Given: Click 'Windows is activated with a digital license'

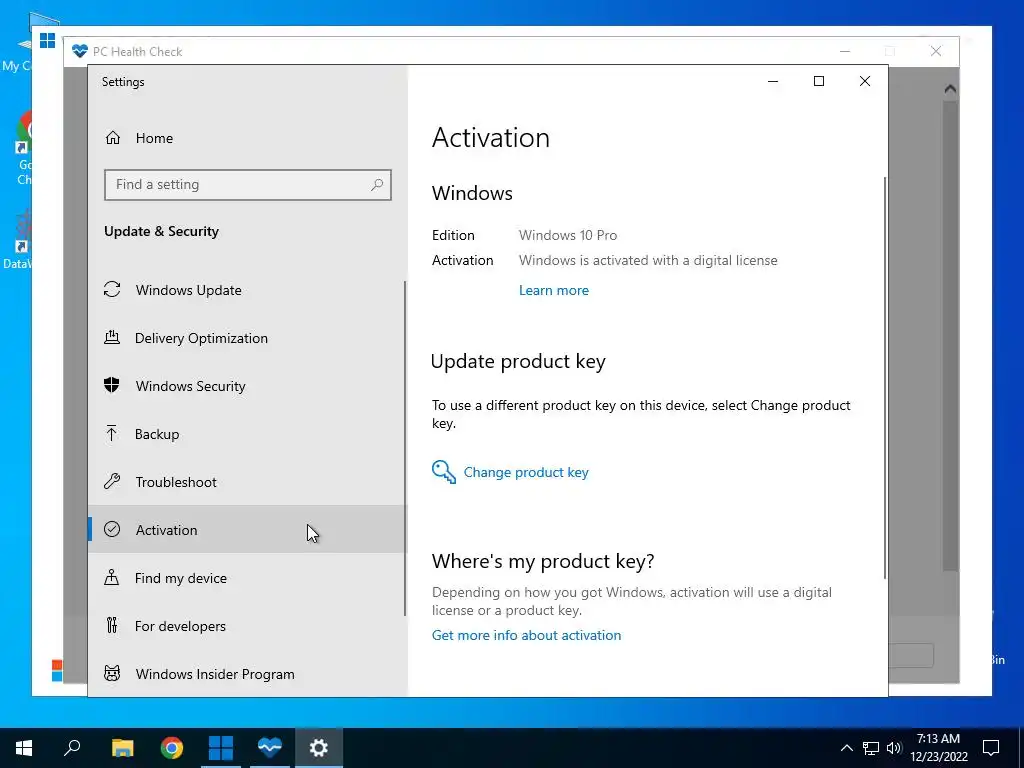Looking at the screenshot, I should click(648, 261).
